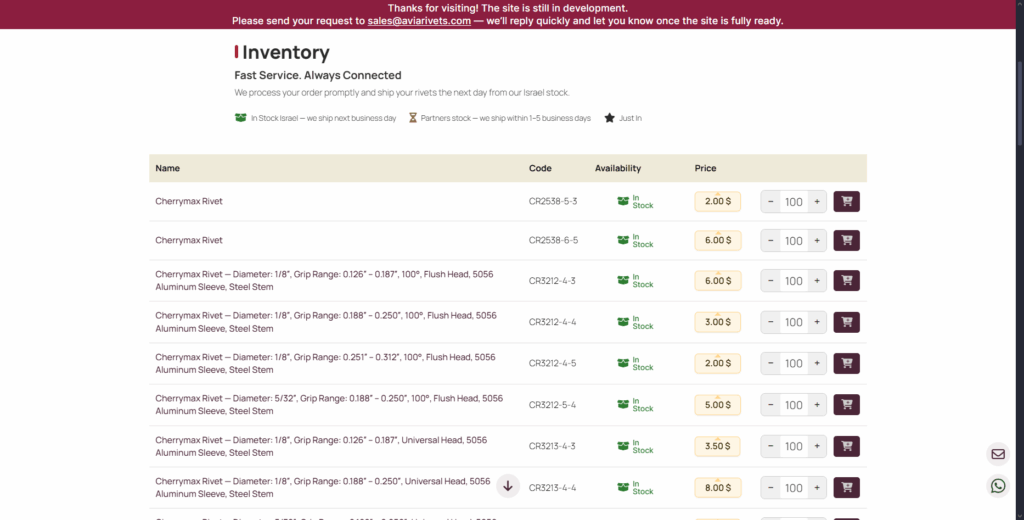Add CR2538-5-3 rivet to cart
1024x520 pixels.
(846, 201)
